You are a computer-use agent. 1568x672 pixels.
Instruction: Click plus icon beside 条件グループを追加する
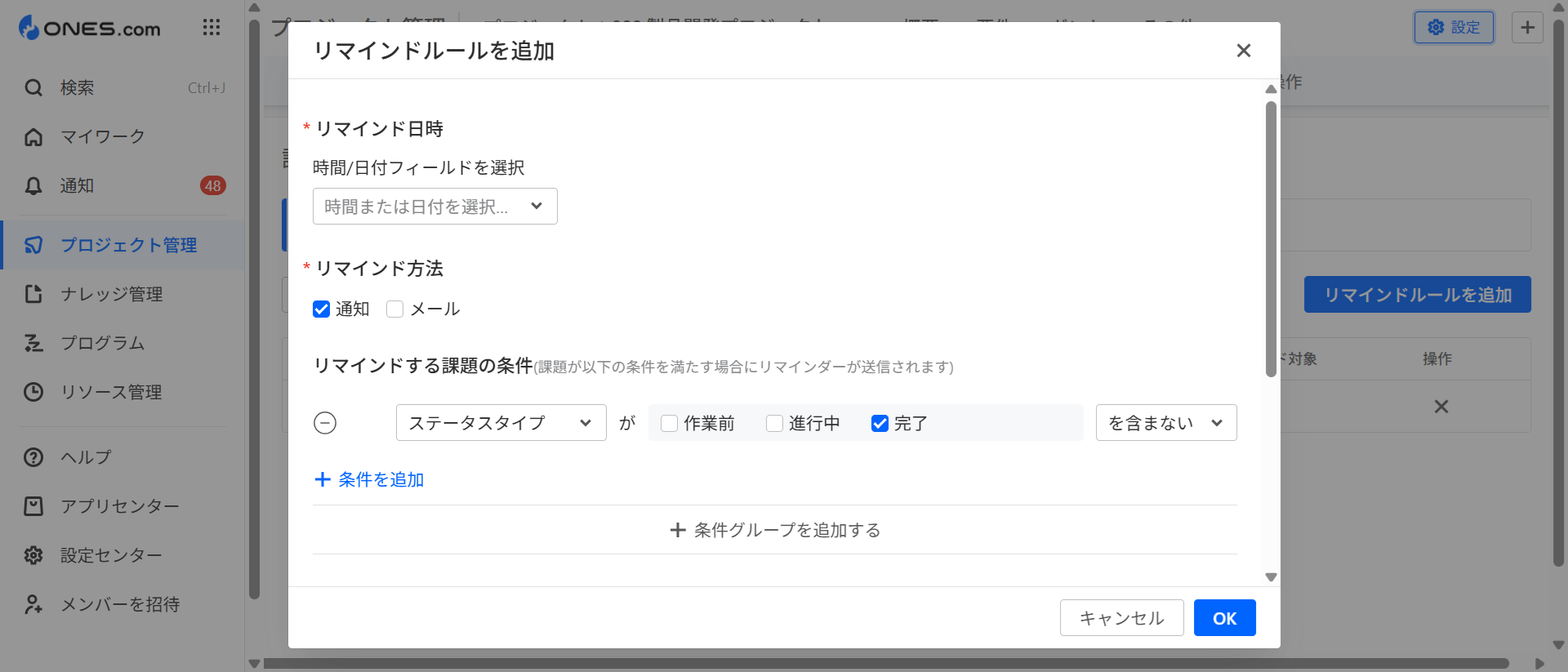[678, 530]
